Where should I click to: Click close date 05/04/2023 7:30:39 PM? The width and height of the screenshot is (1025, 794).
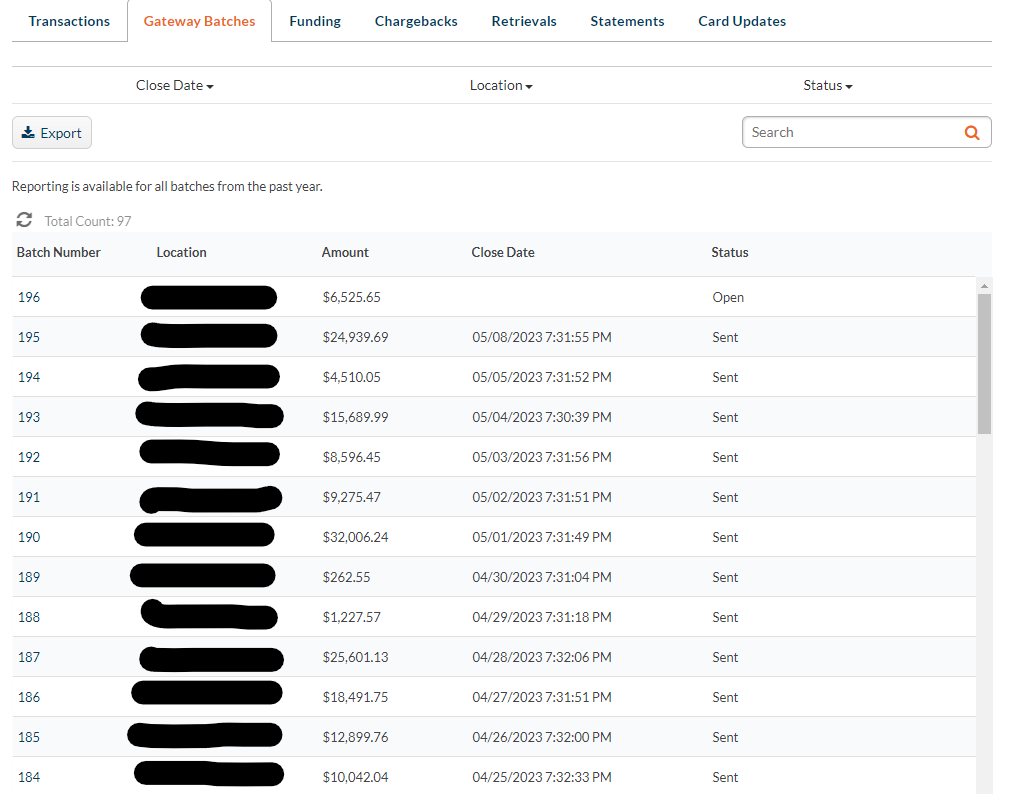click(x=542, y=417)
